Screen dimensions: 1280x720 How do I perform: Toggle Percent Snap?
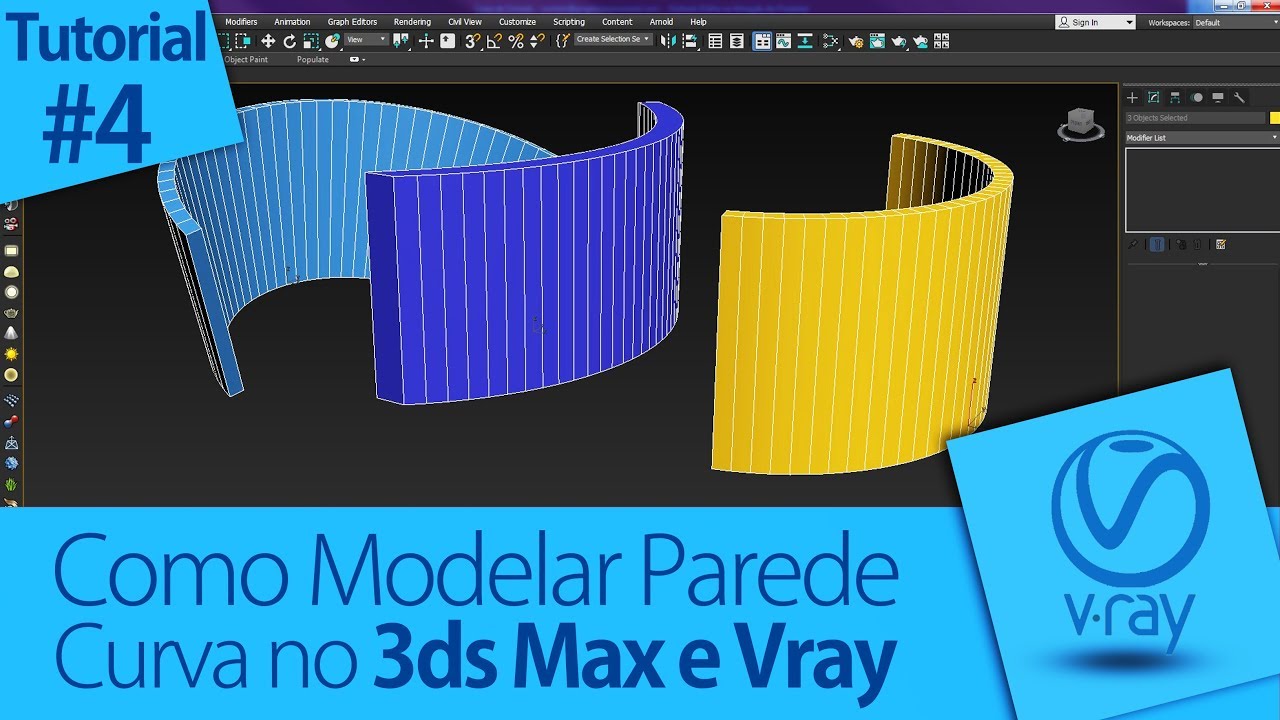click(516, 41)
